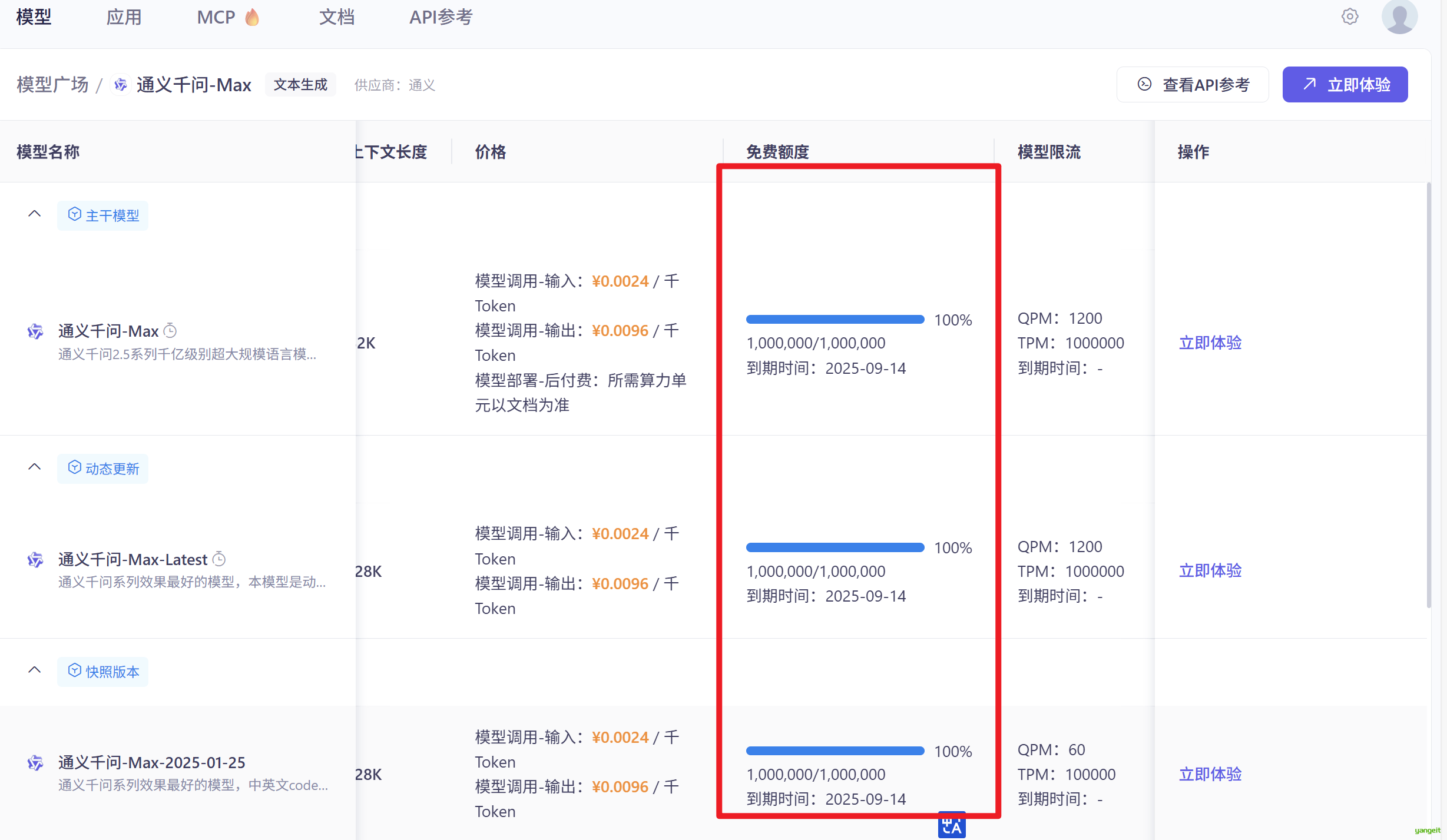
Task: Go back to 模型广场 breadcrumb
Action: click(52, 85)
